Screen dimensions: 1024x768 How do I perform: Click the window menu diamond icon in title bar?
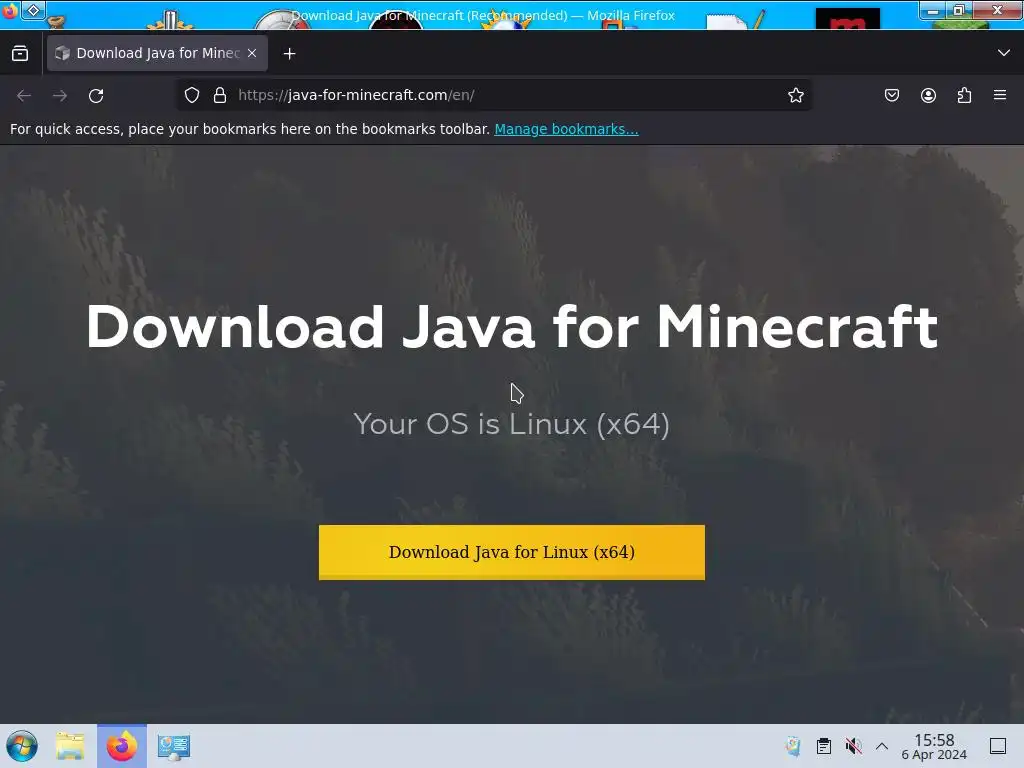coord(33,10)
